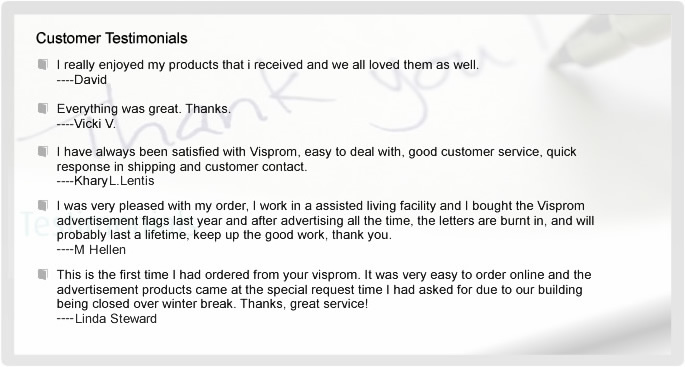
Task: Click the 'Everything was great. Thanks.' text
Action: pos(144,109)
